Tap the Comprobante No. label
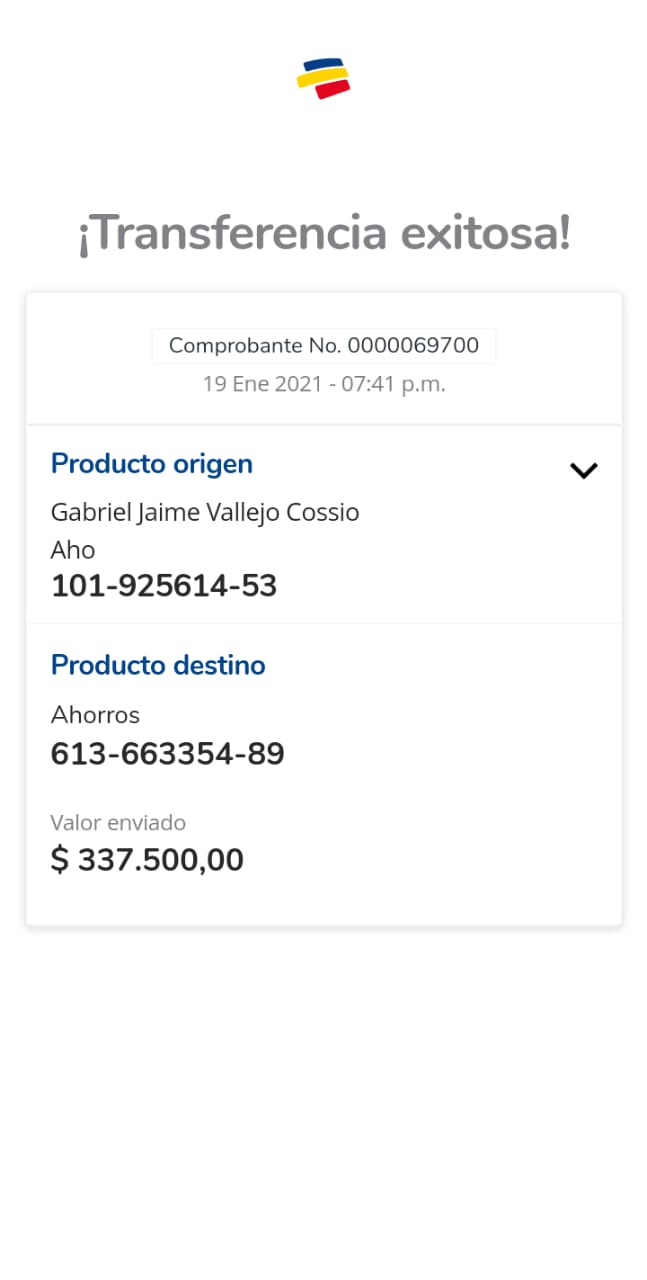The width and height of the screenshot is (647, 1280). [x=255, y=346]
